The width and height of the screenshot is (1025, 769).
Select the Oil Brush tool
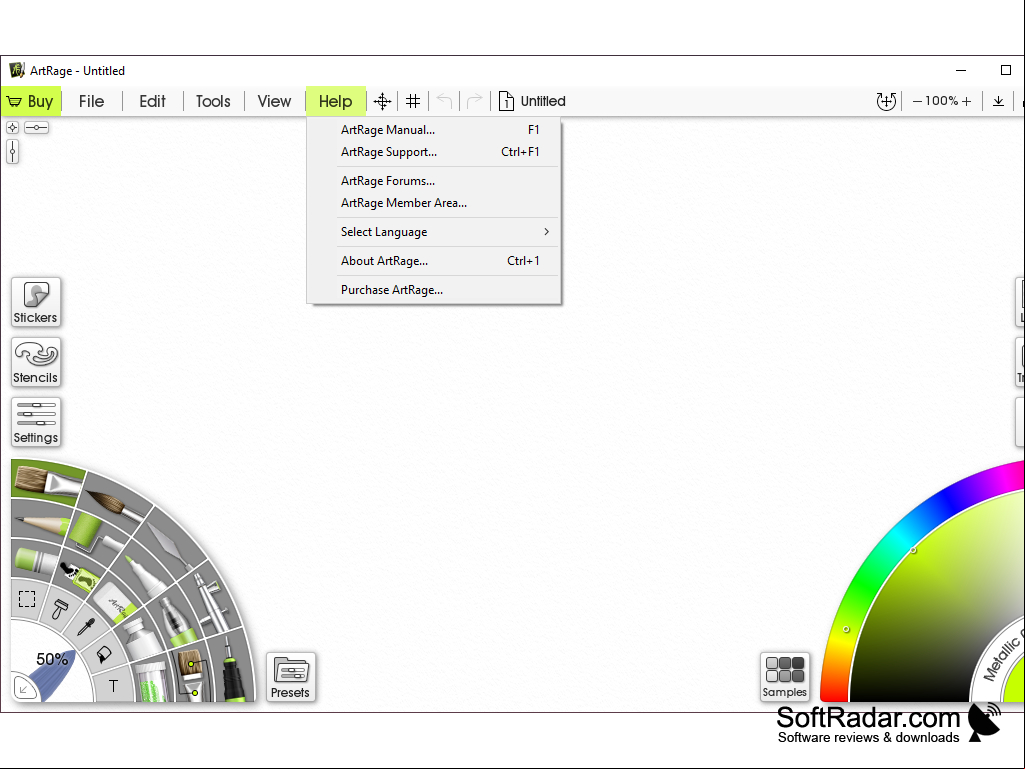48,482
